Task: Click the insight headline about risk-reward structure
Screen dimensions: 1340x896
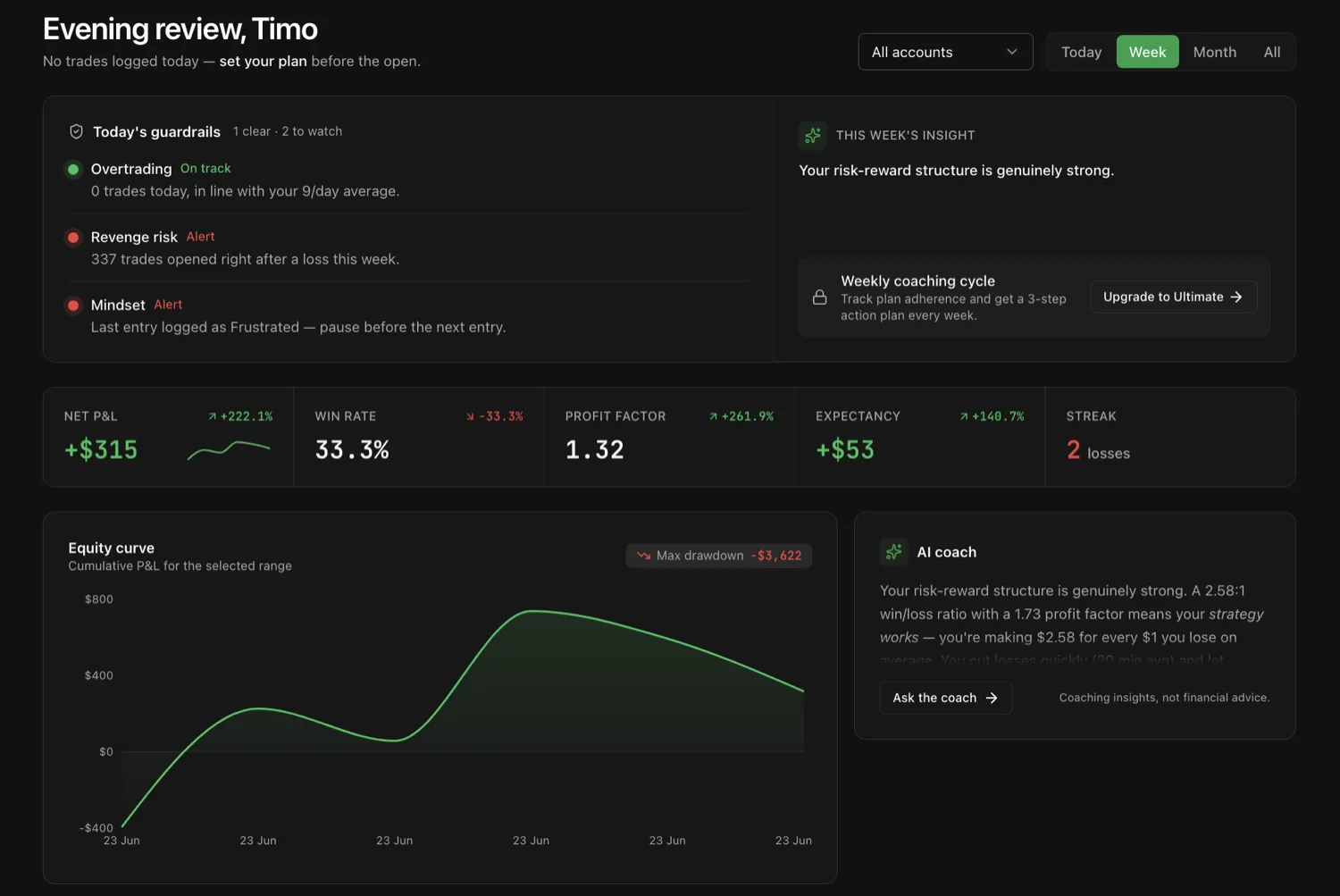Action: tap(956, 171)
